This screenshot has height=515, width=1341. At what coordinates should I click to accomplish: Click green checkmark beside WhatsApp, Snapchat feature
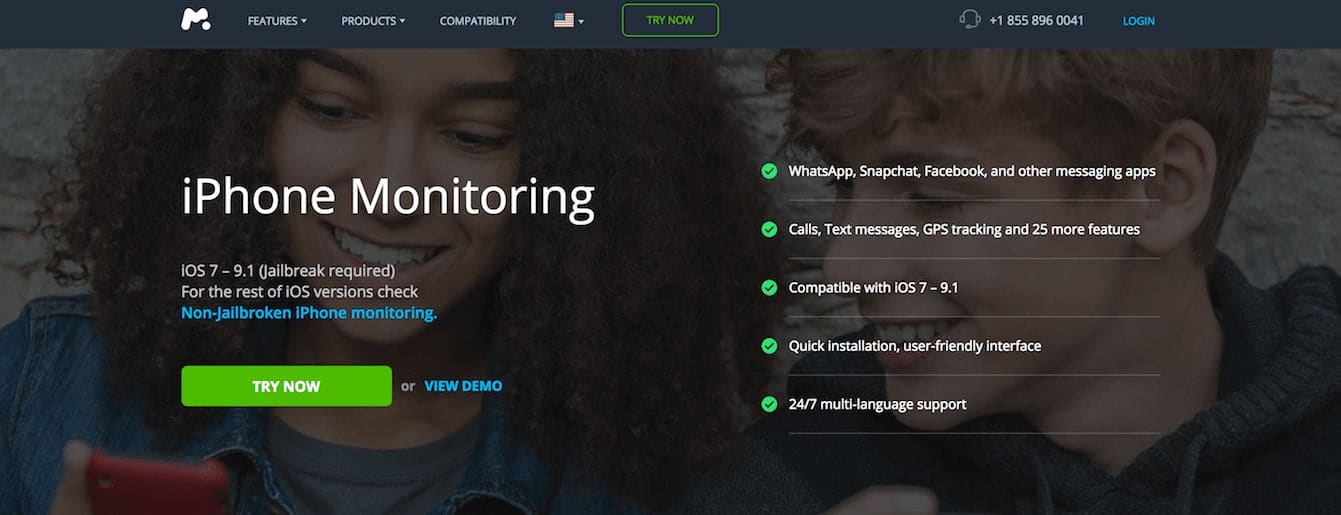pos(769,171)
